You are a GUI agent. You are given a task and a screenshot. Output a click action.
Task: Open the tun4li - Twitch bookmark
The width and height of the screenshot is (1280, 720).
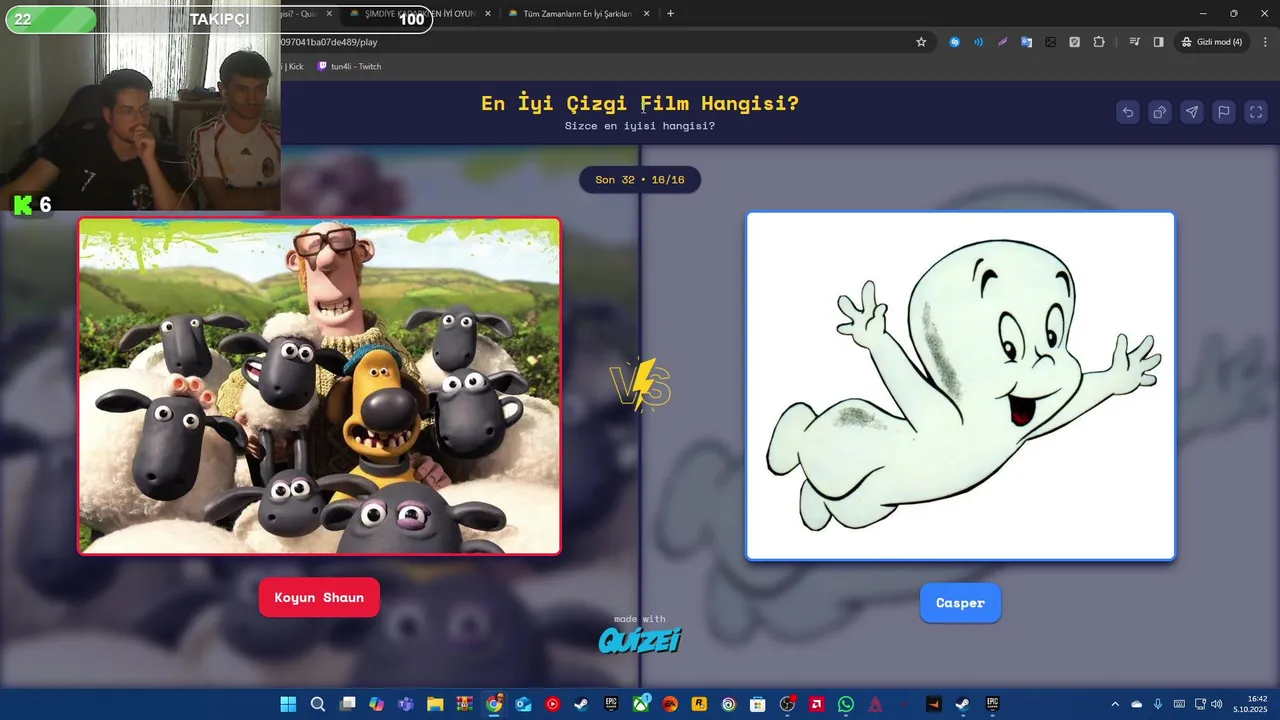349,66
